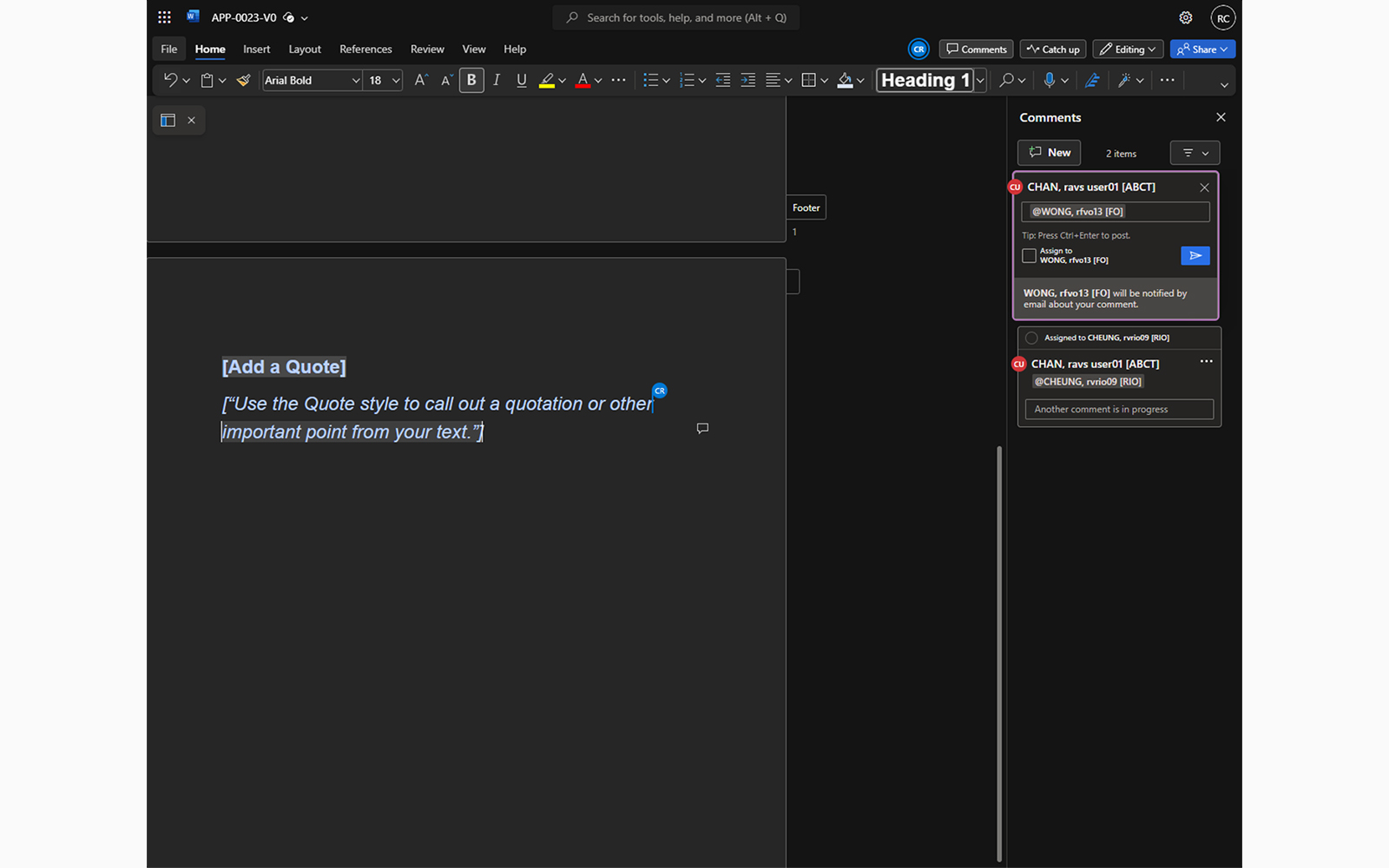This screenshot has height=868, width=1389.
Task: Click the Increase Indent icon
Action: [x=747, y=81]
